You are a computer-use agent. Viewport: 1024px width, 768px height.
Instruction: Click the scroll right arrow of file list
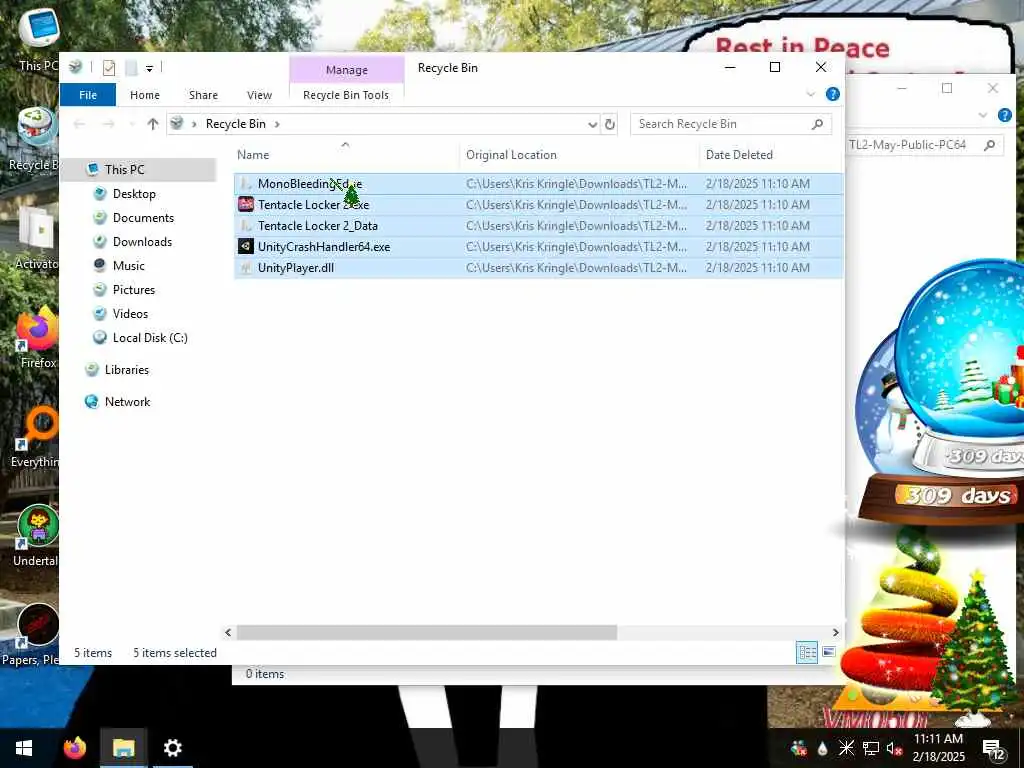[x=835, y=632]
